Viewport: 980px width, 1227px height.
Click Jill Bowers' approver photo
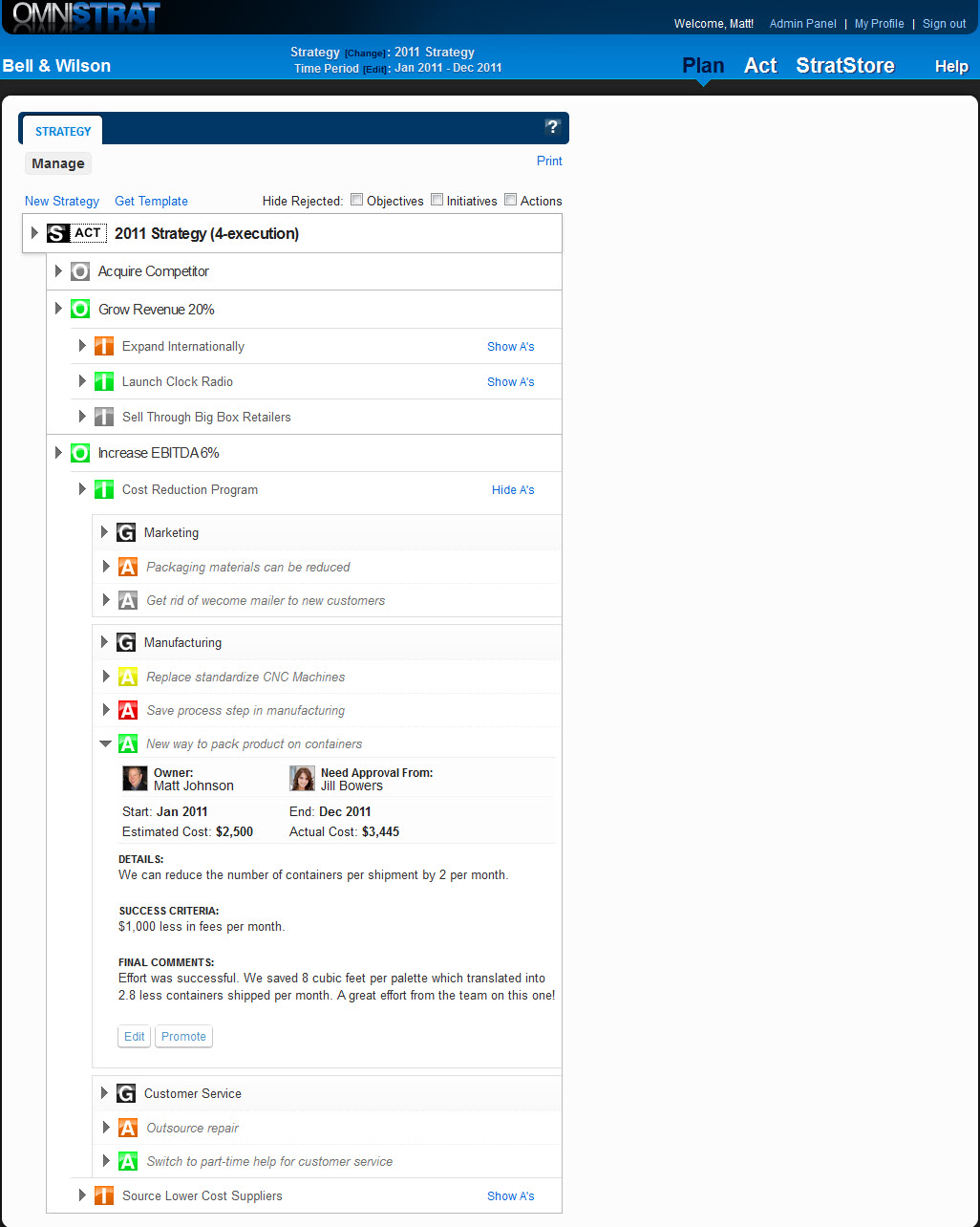(x=302, y=779)
